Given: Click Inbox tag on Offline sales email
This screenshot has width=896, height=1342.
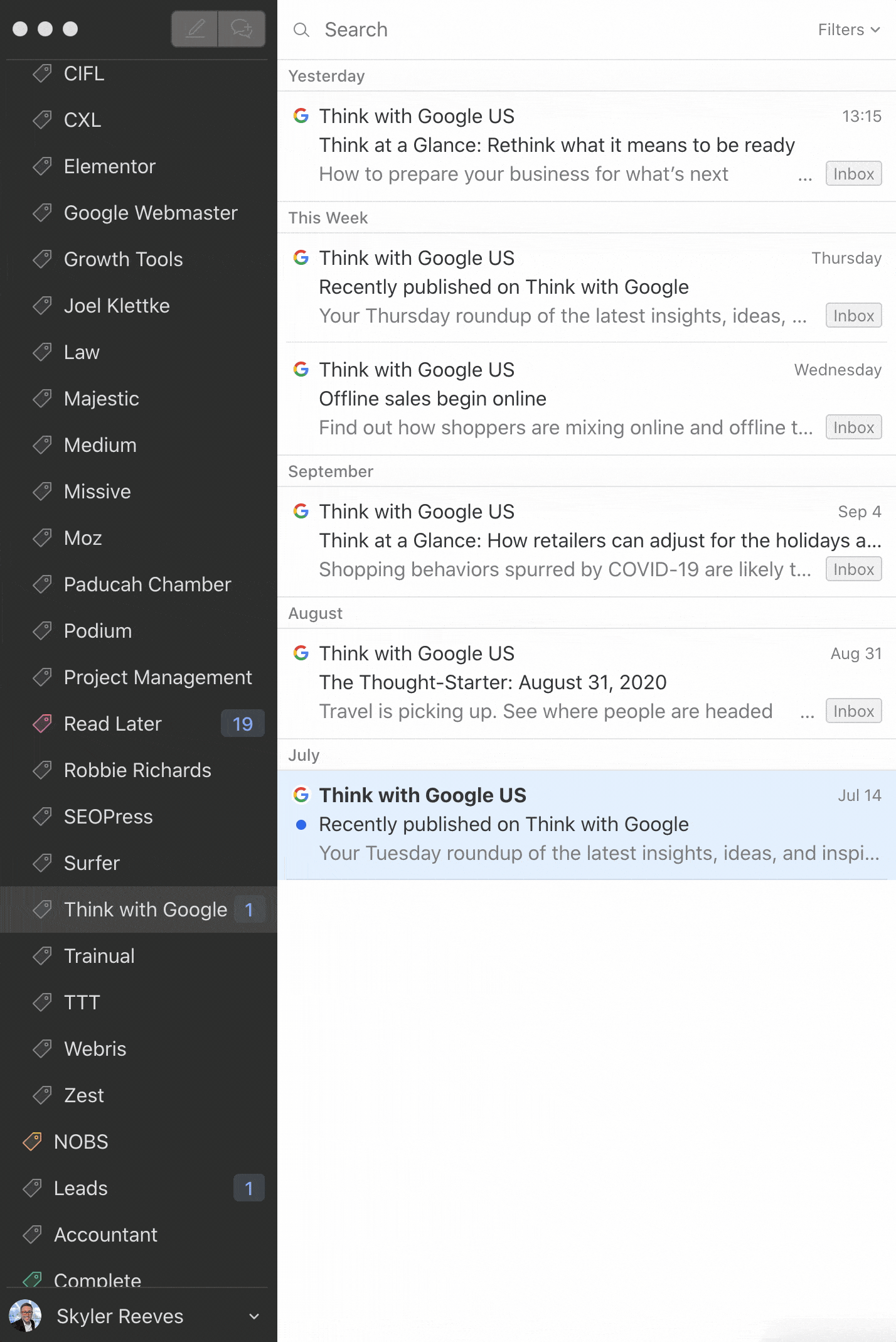Looking at the screenshot, I should (x=853, y=427).
